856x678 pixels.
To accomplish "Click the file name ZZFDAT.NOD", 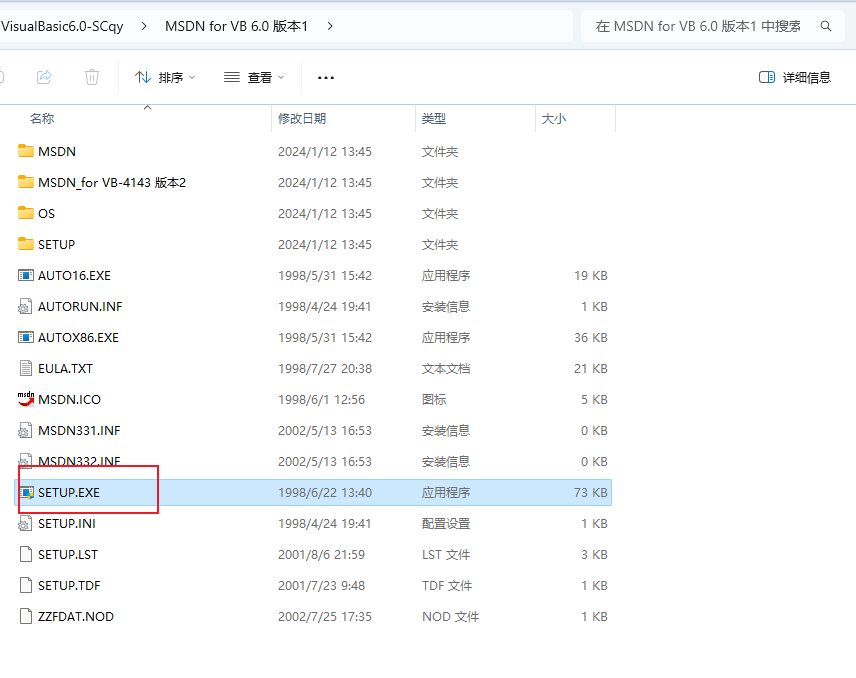I will [76, 616].
